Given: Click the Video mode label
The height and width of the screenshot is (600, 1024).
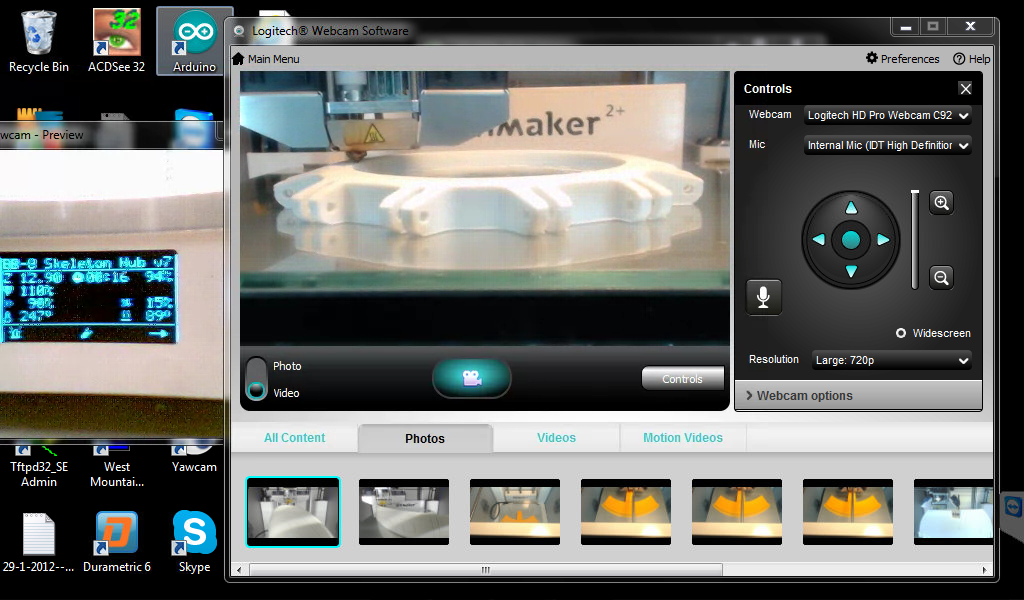Looking at the screenshot, I should tap(286, 393).
